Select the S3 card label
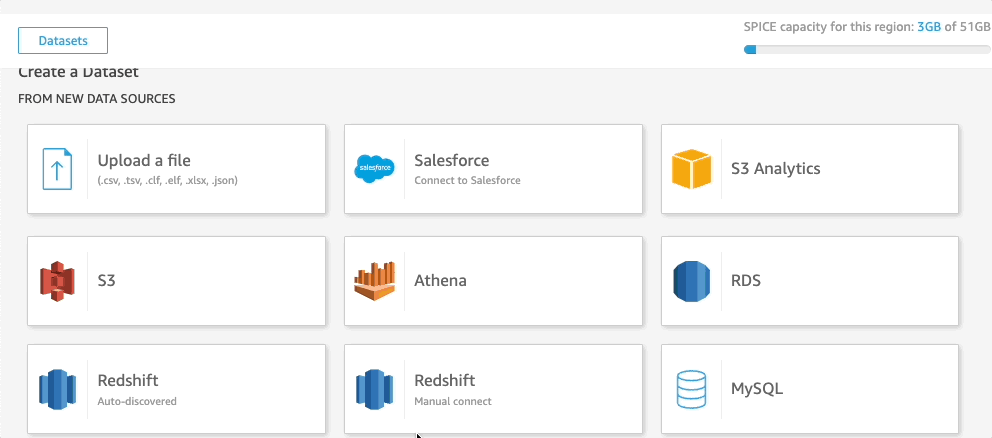This screenshot has height=438, width=992. click(106, 280)
